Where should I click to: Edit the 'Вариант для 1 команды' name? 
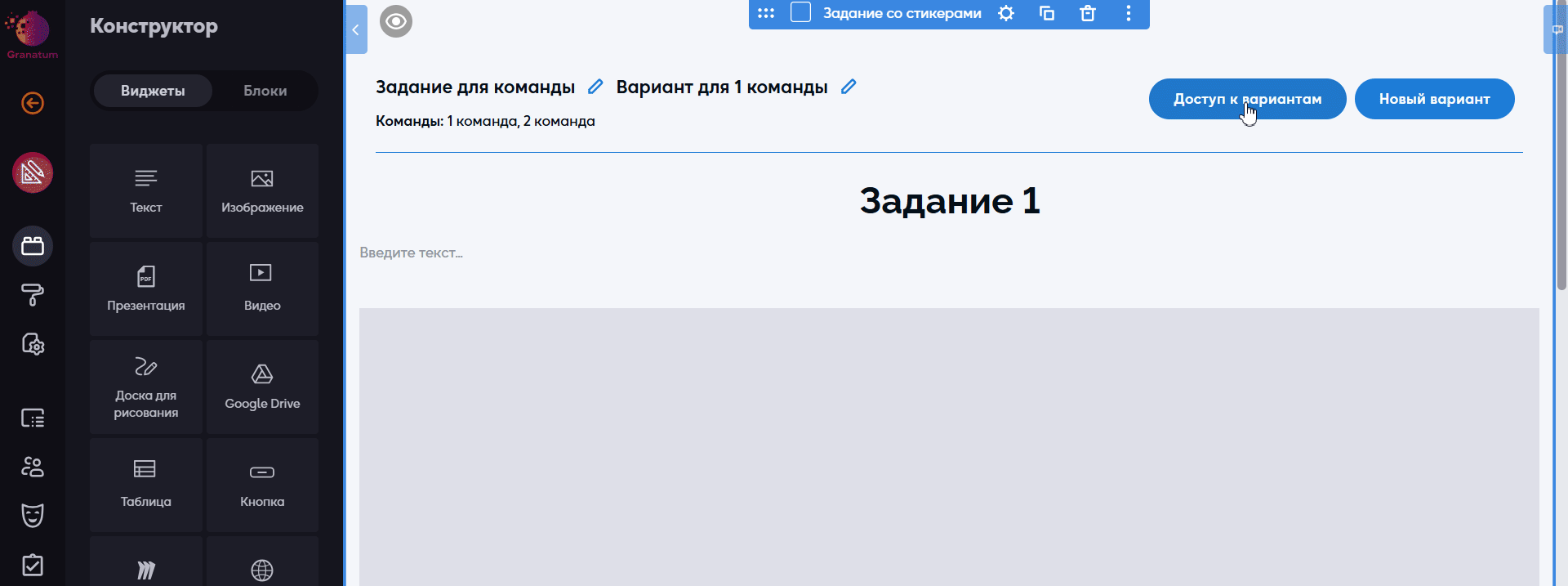point(849,87)
